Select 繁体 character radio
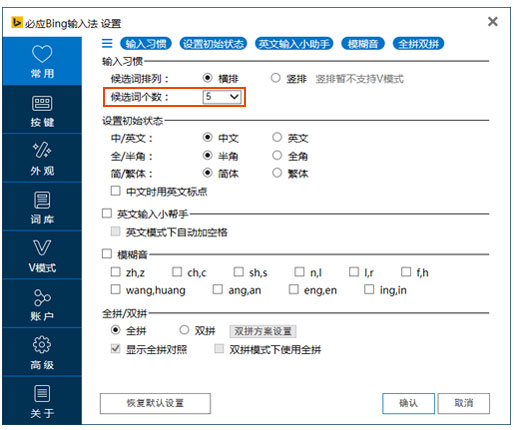The image size is (514, 430). point(277,173)
